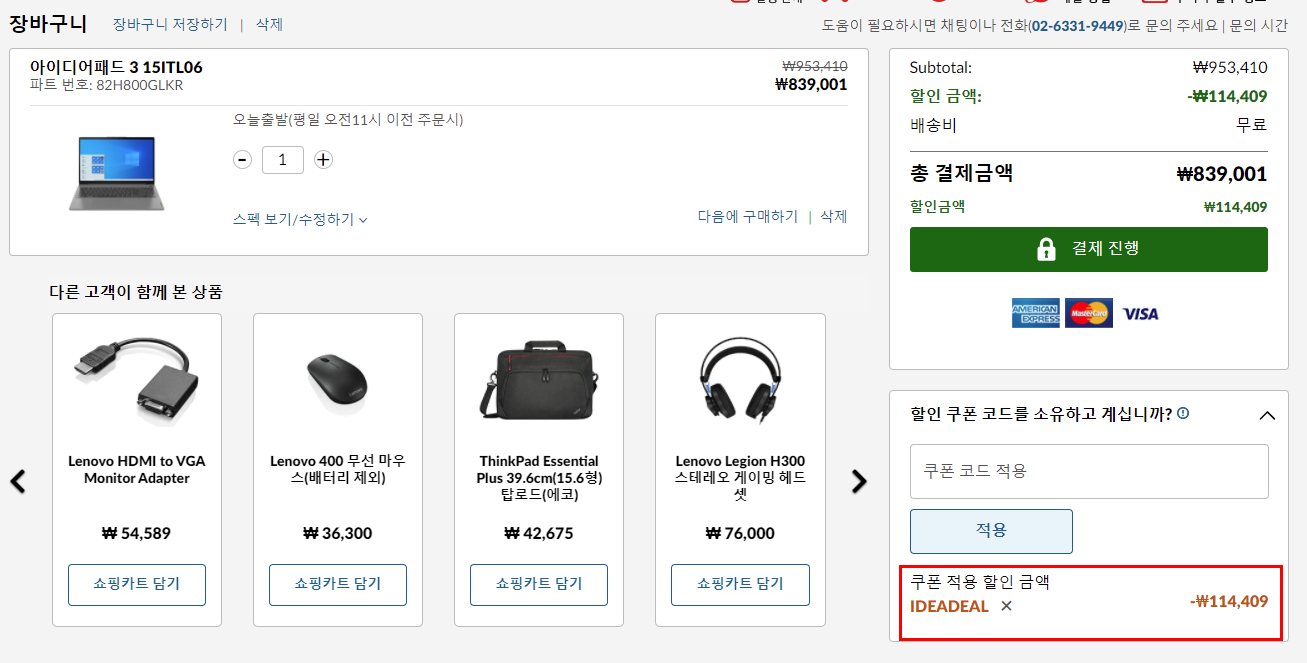Image resolution: width=1307 pixels, height=663 pixels.
Task: Open 아이디어패드 3 15ITL06 product title
Action: [x=116, y=67]
